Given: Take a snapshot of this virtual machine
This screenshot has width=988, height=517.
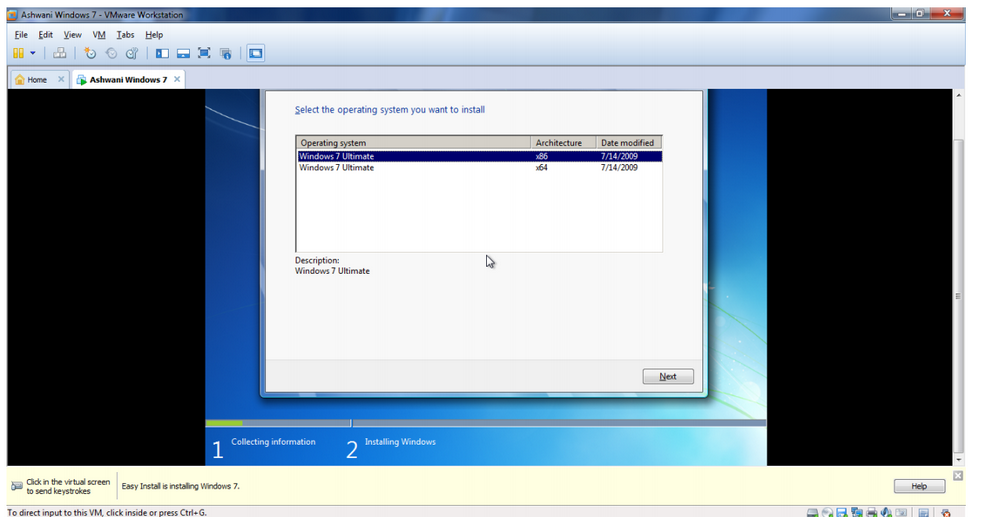Looking at the screenshot, I should coord(90,54).
